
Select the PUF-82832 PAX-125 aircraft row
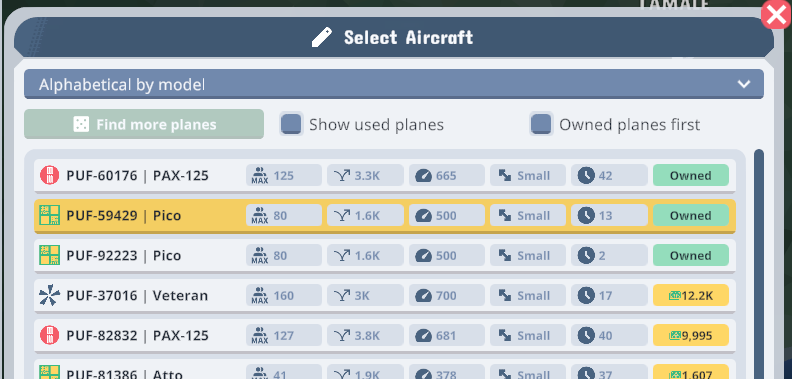click(385, 336)
